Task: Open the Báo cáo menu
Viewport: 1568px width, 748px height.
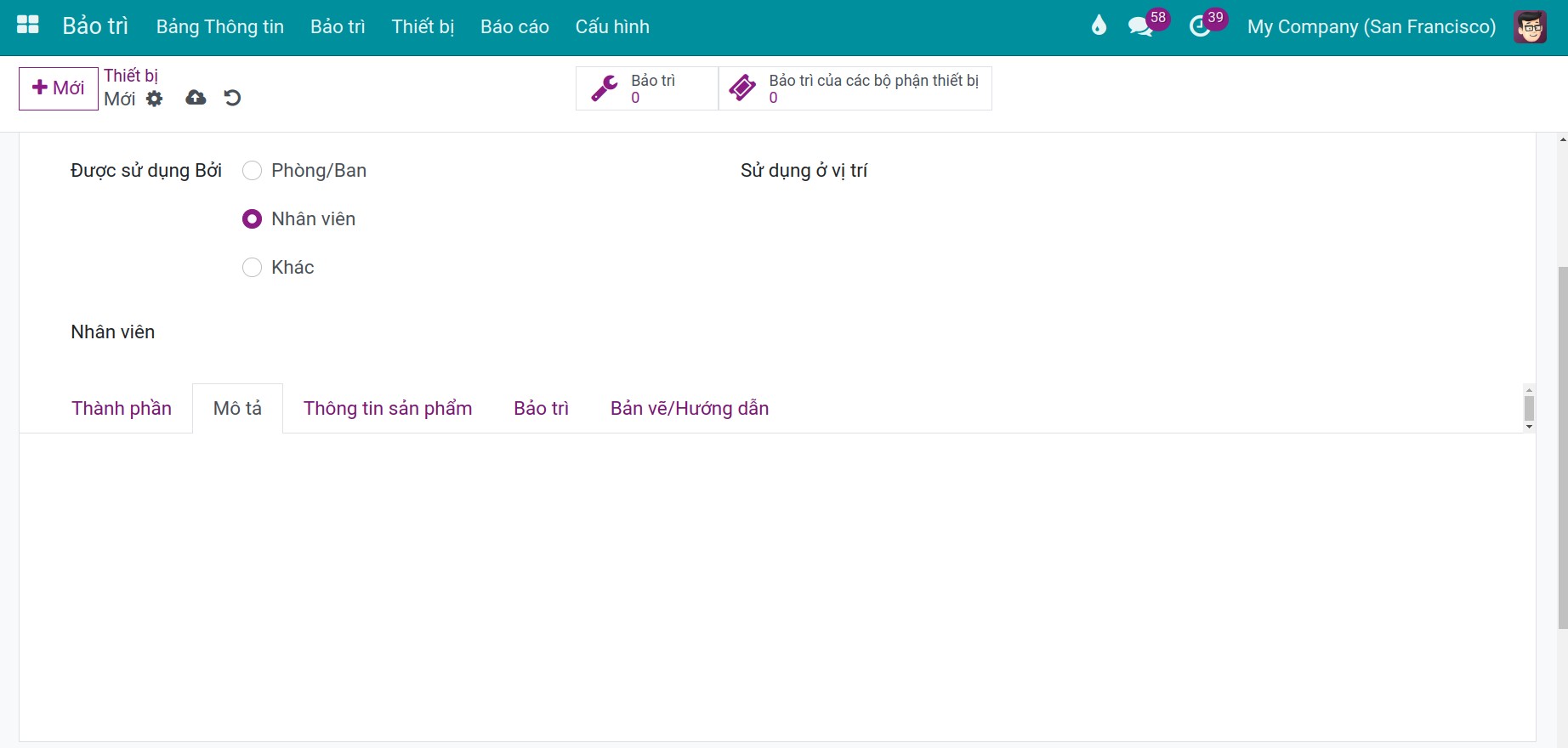Action: 514,26
